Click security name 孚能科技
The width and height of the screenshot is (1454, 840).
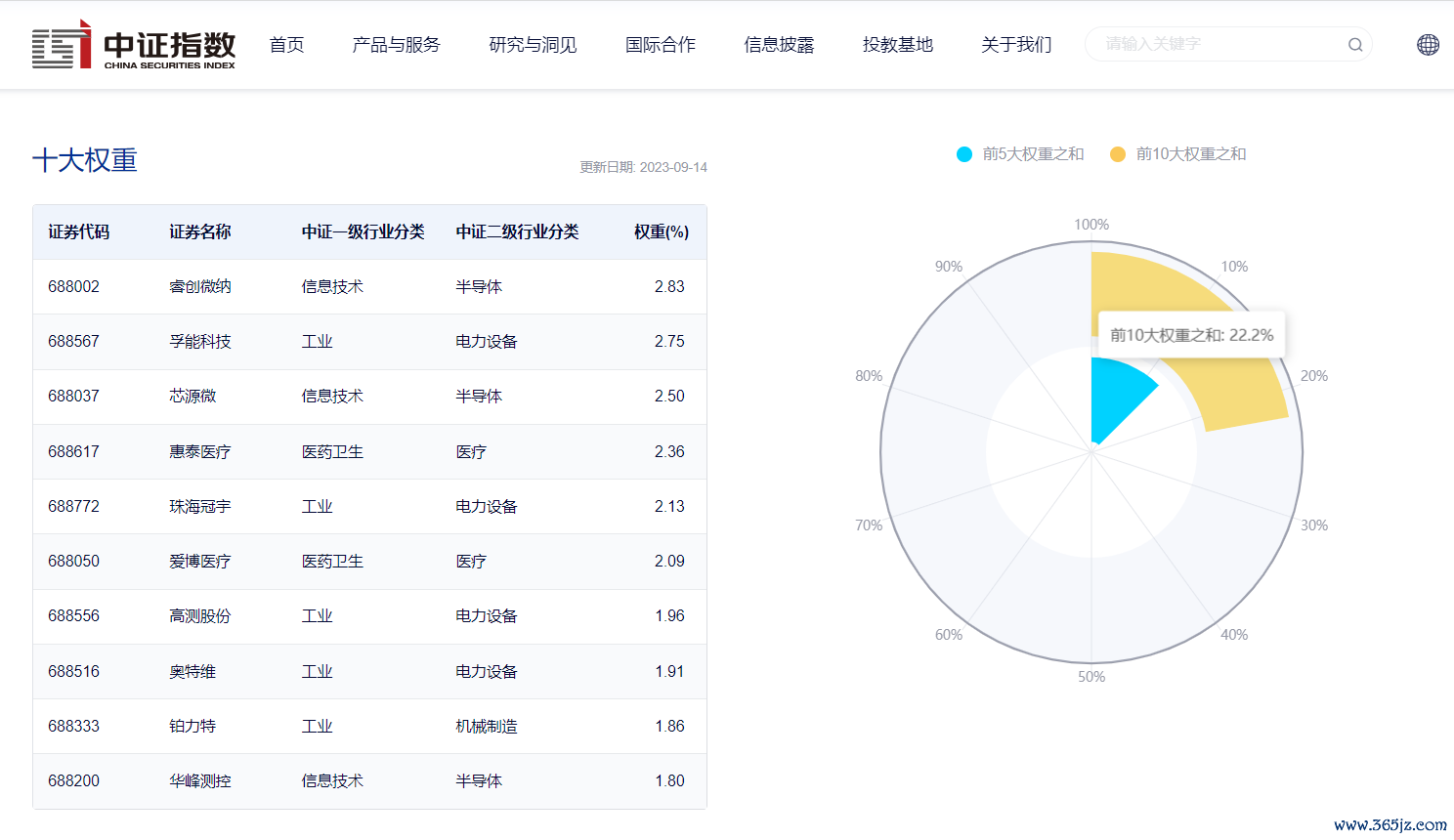[200, 342]
